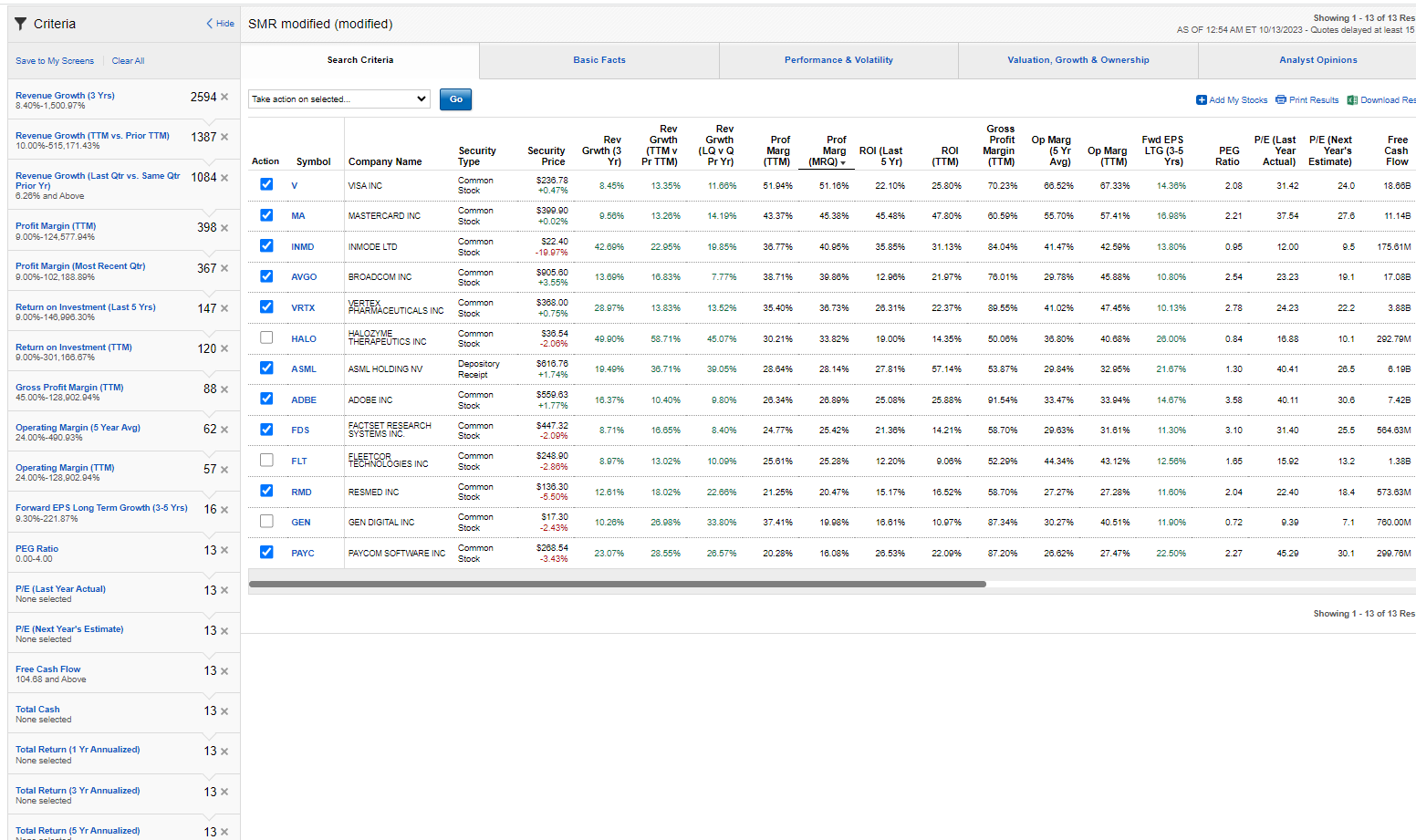
Task: Select the GEN DIGITAL INC checkbox
Action: [266, 521]
